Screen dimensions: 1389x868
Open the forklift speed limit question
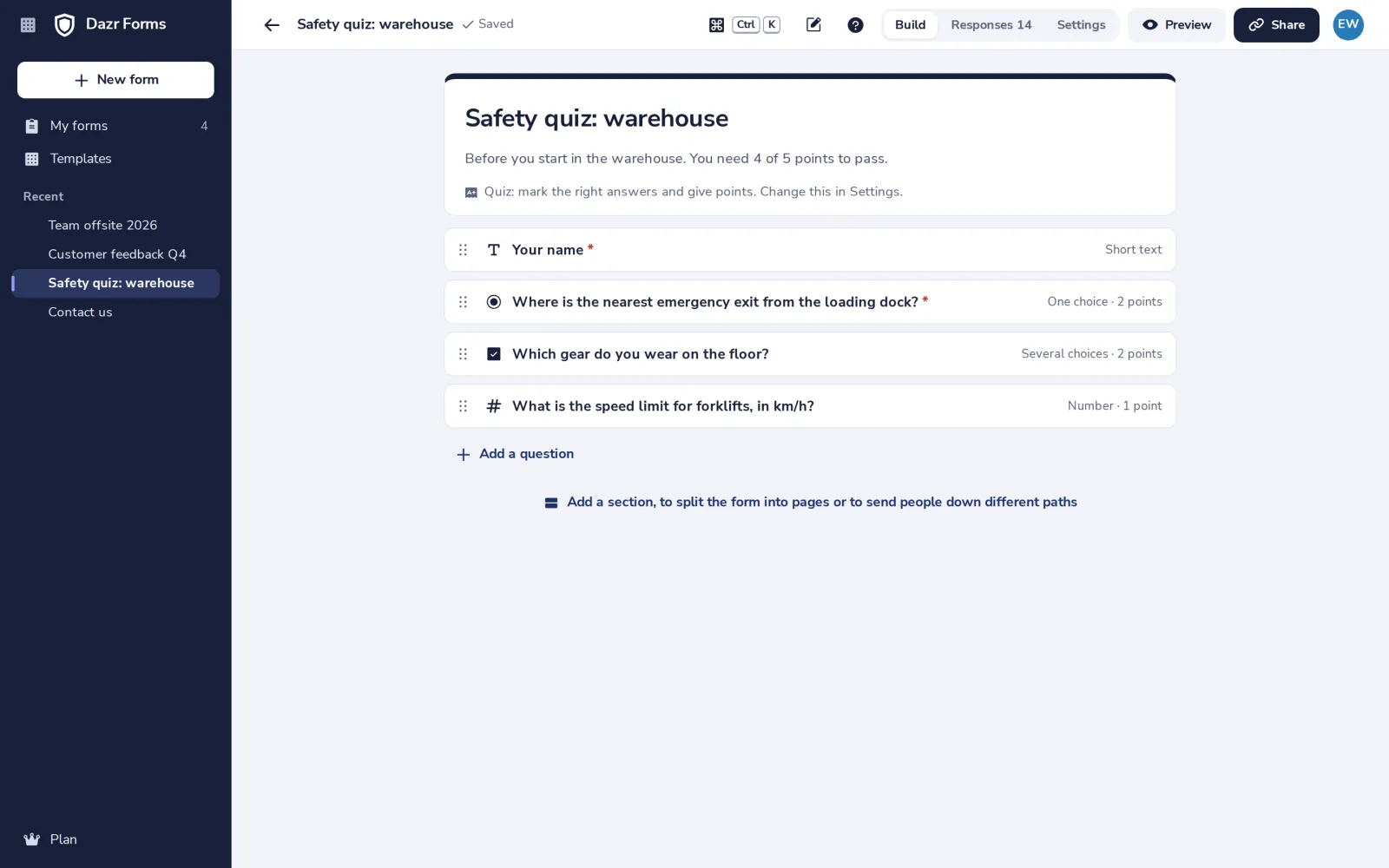pos(810,406)
